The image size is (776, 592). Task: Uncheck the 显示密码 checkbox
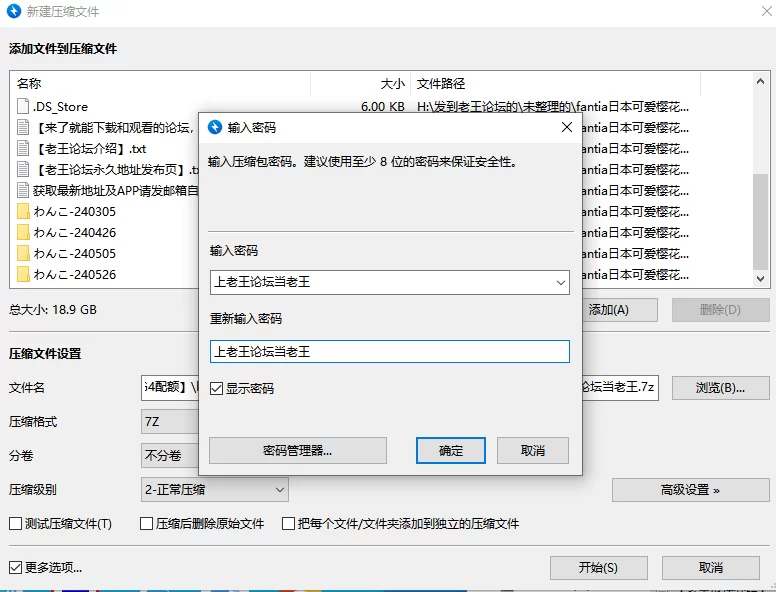click(x=217, y=389)
